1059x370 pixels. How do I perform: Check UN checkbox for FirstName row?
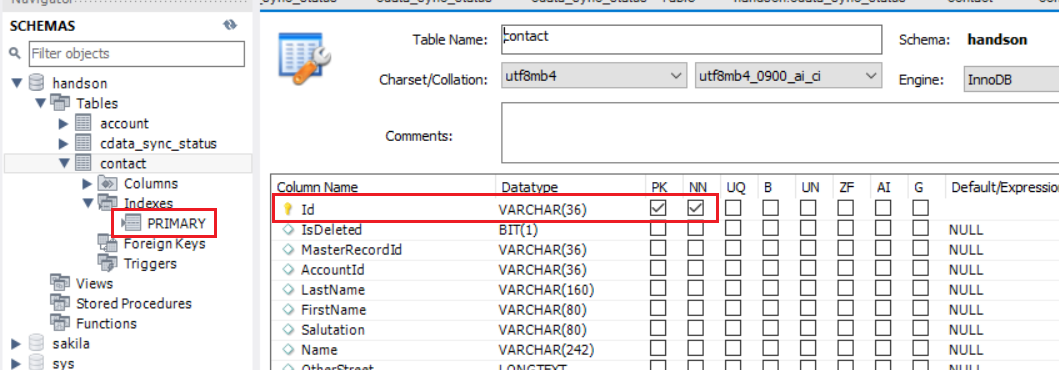click(808, 309)
